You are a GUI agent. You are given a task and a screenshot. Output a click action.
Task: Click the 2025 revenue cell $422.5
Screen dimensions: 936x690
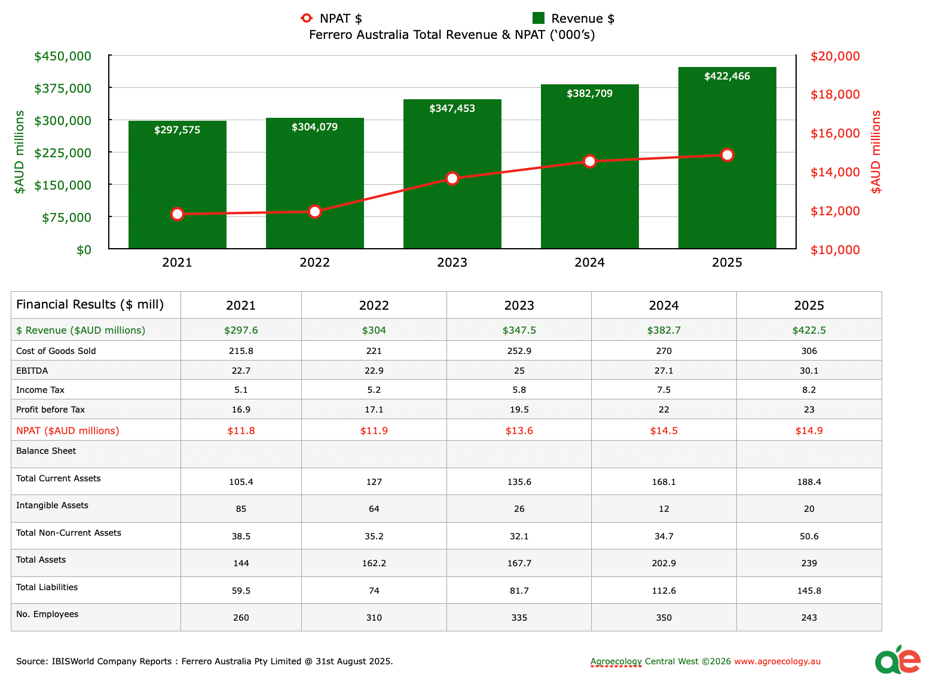tap(809, 330)
